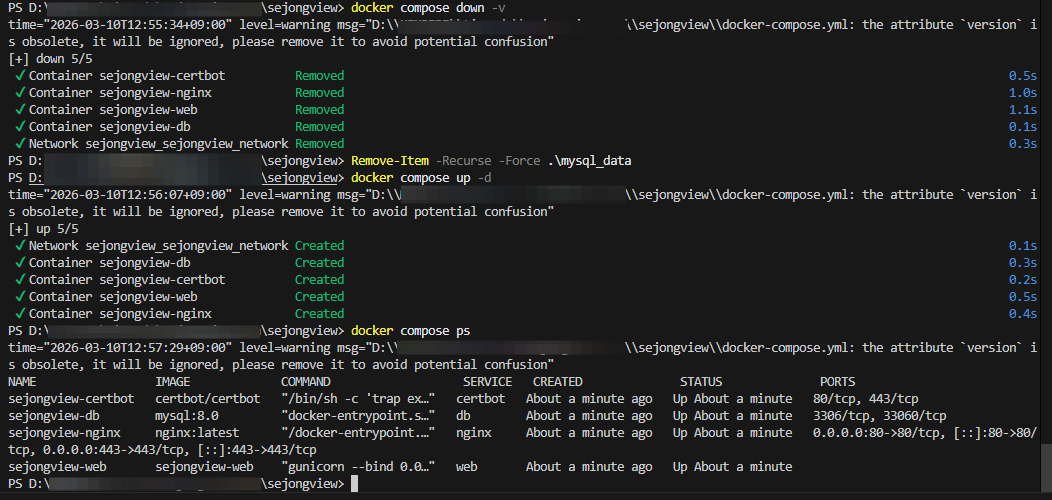Screen dimensions: 1052x500
Task: Click the 'docker compose ps' command text
Action: point(411,331)
